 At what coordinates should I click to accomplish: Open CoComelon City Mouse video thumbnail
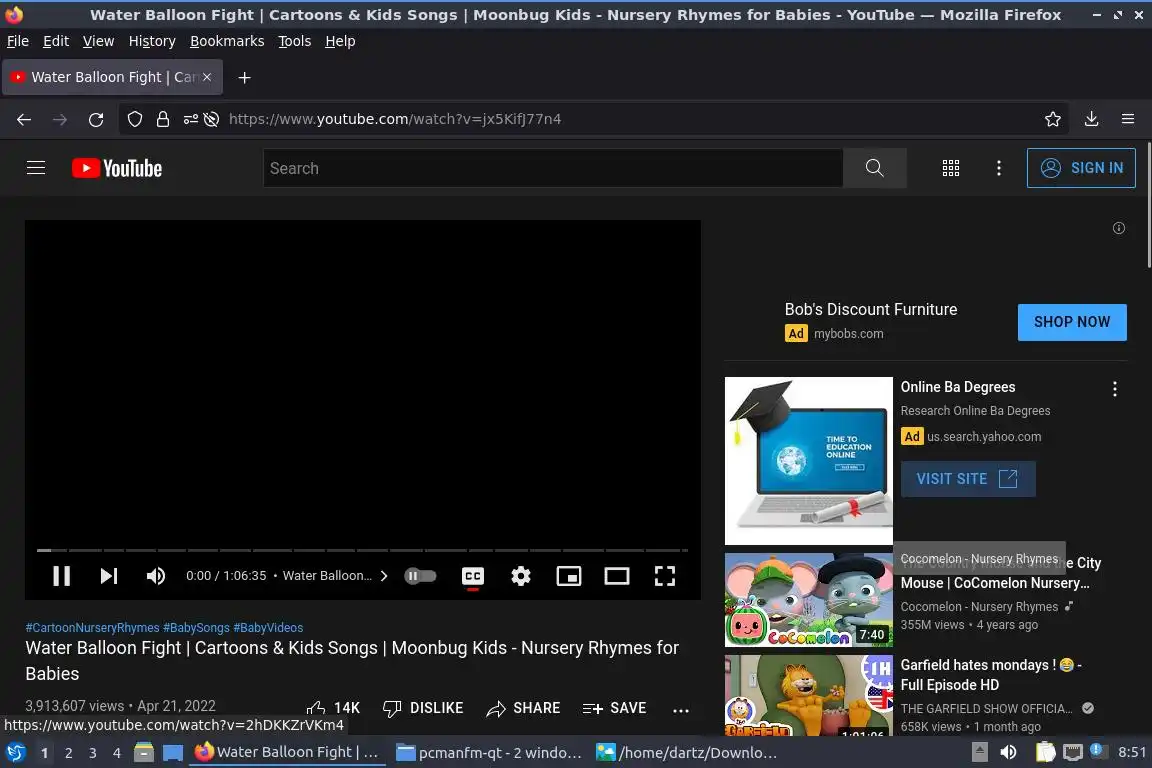click(x=808, y=600)
